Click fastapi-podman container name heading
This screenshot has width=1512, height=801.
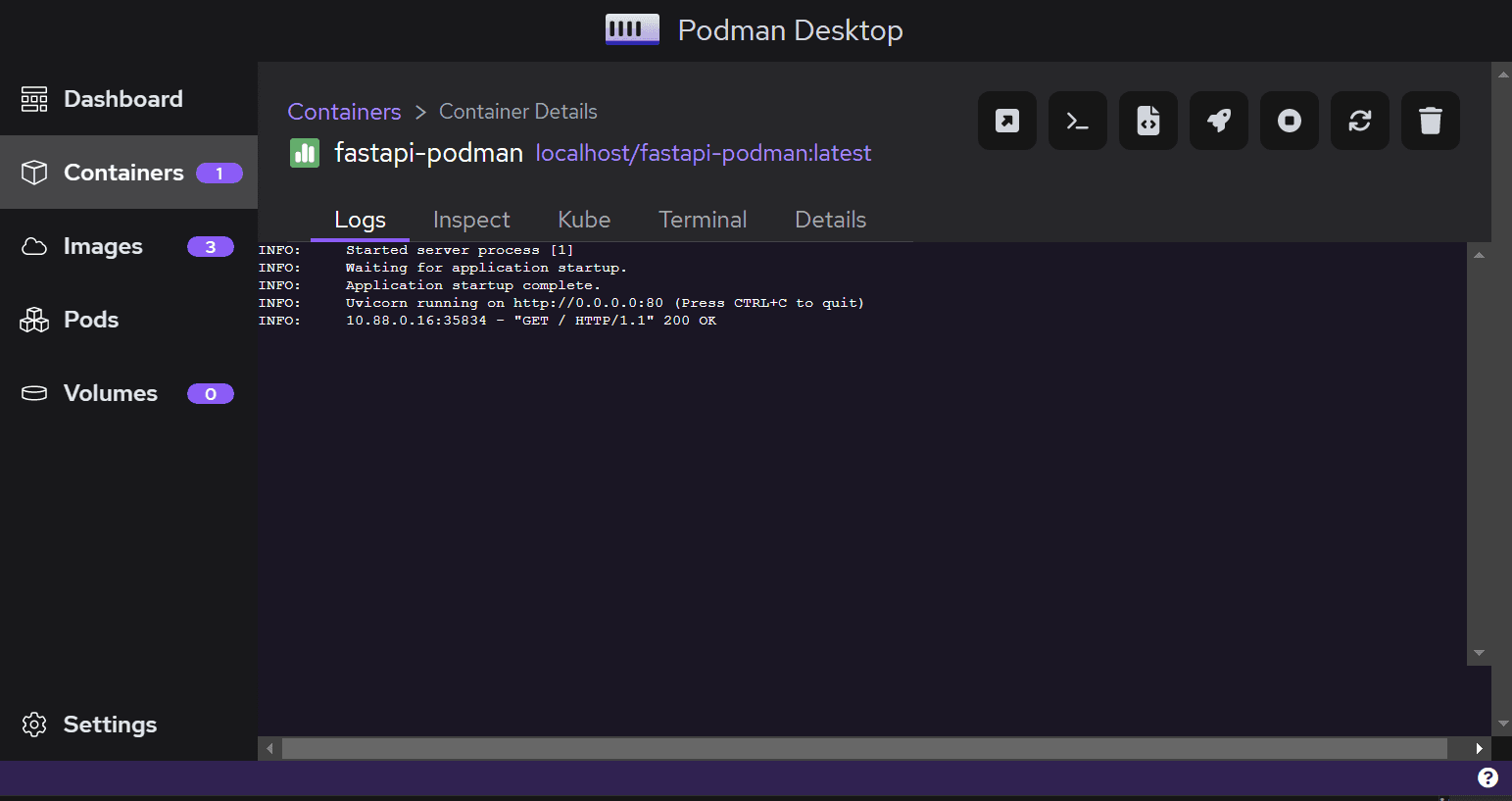pos(428,153)
